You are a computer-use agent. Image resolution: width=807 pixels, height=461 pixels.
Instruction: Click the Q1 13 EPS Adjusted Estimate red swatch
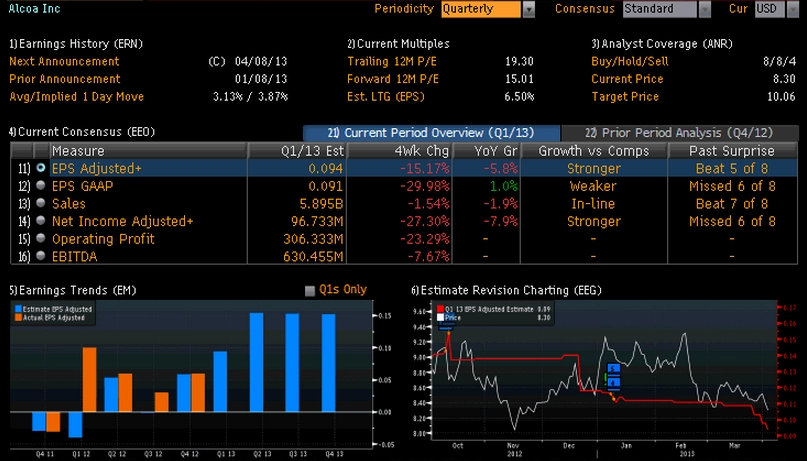tap(440, 309)
